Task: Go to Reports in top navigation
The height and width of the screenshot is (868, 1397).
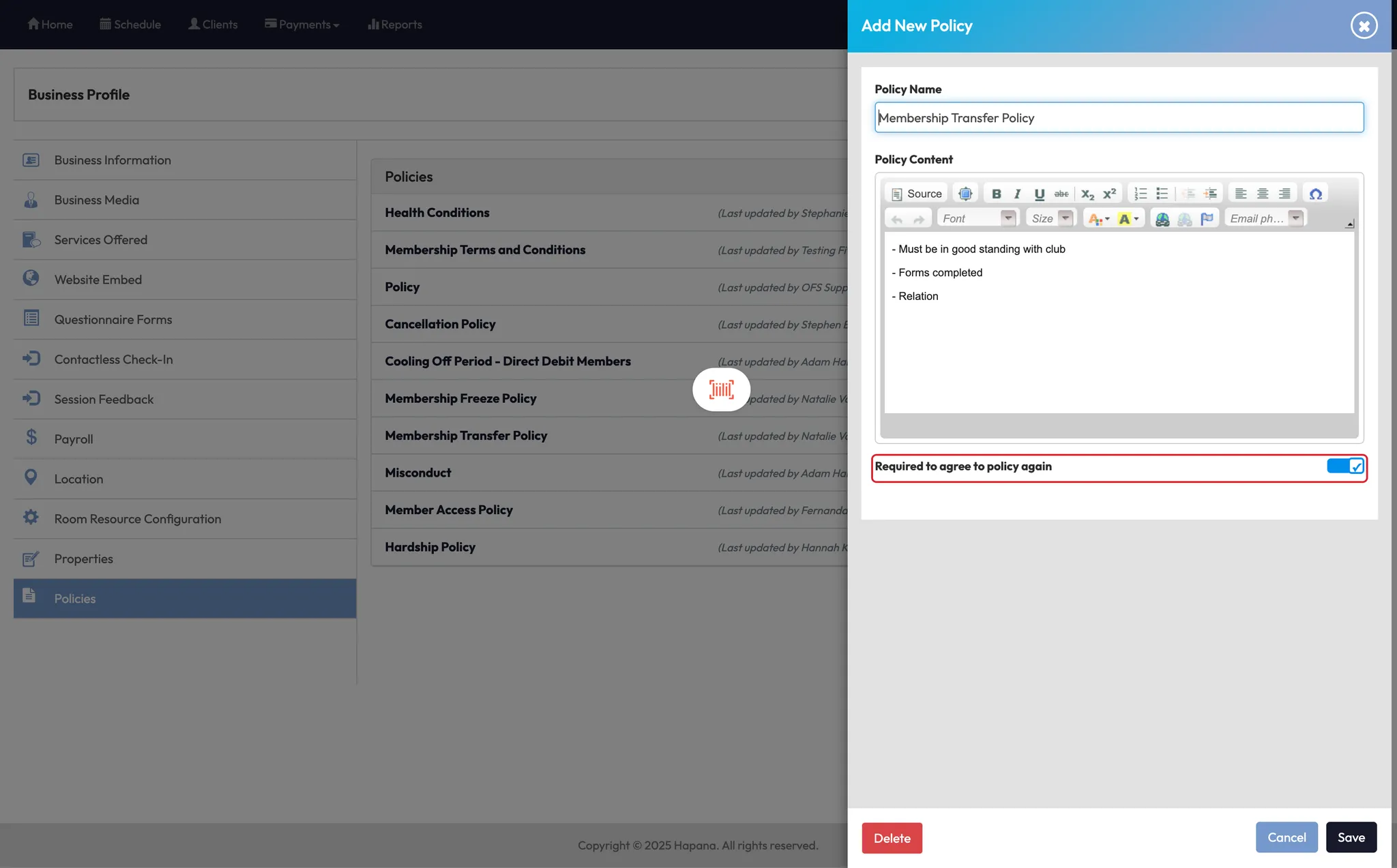Action: (395, 25)
